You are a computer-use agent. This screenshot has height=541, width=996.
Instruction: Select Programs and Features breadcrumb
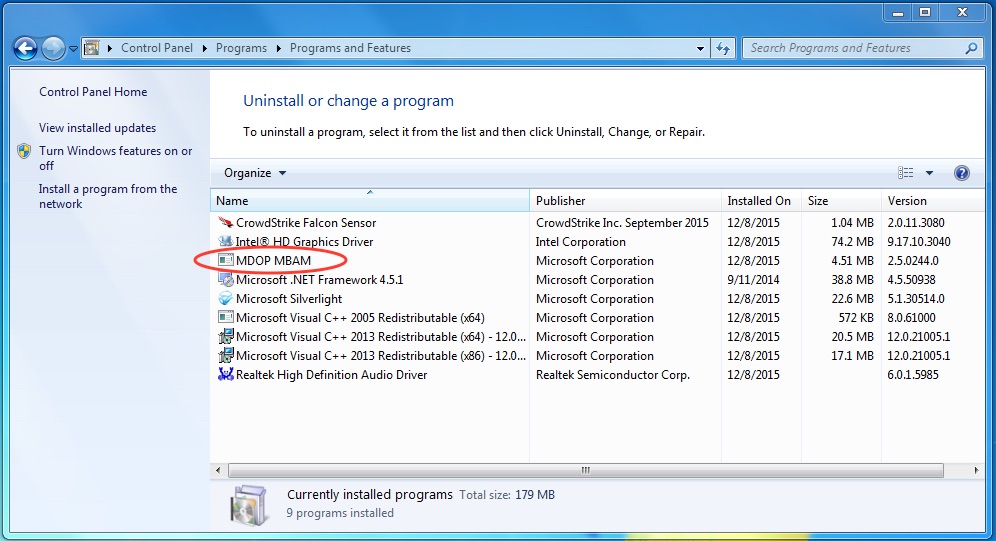(350, 48)
